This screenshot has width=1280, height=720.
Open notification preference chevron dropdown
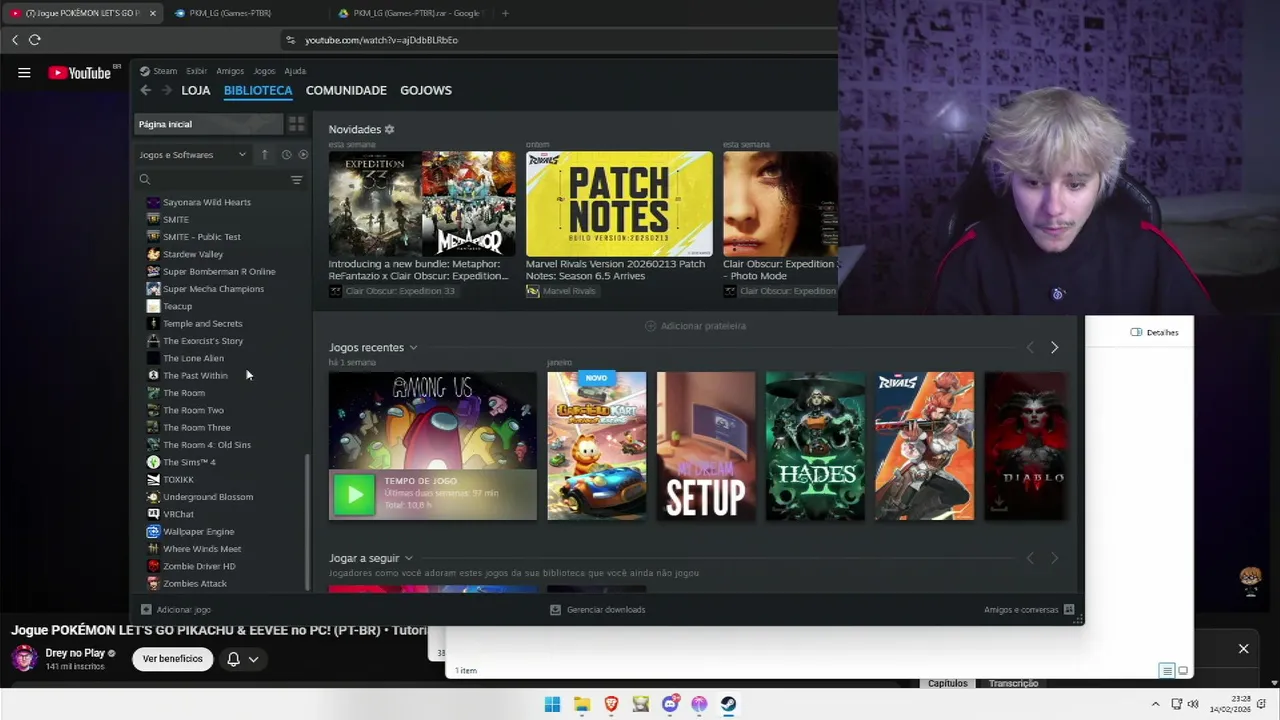click(254, 659)
